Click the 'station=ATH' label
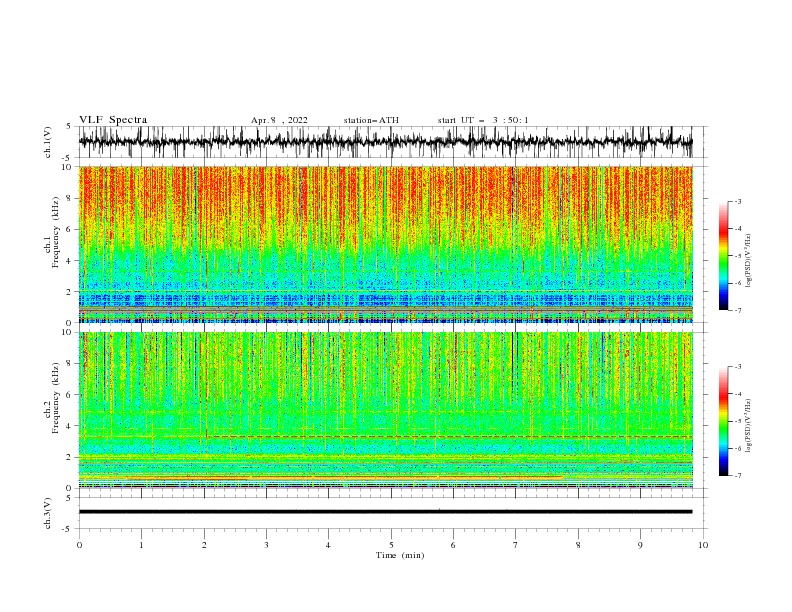Screen dimensions: 792x612 click(371, 120)
